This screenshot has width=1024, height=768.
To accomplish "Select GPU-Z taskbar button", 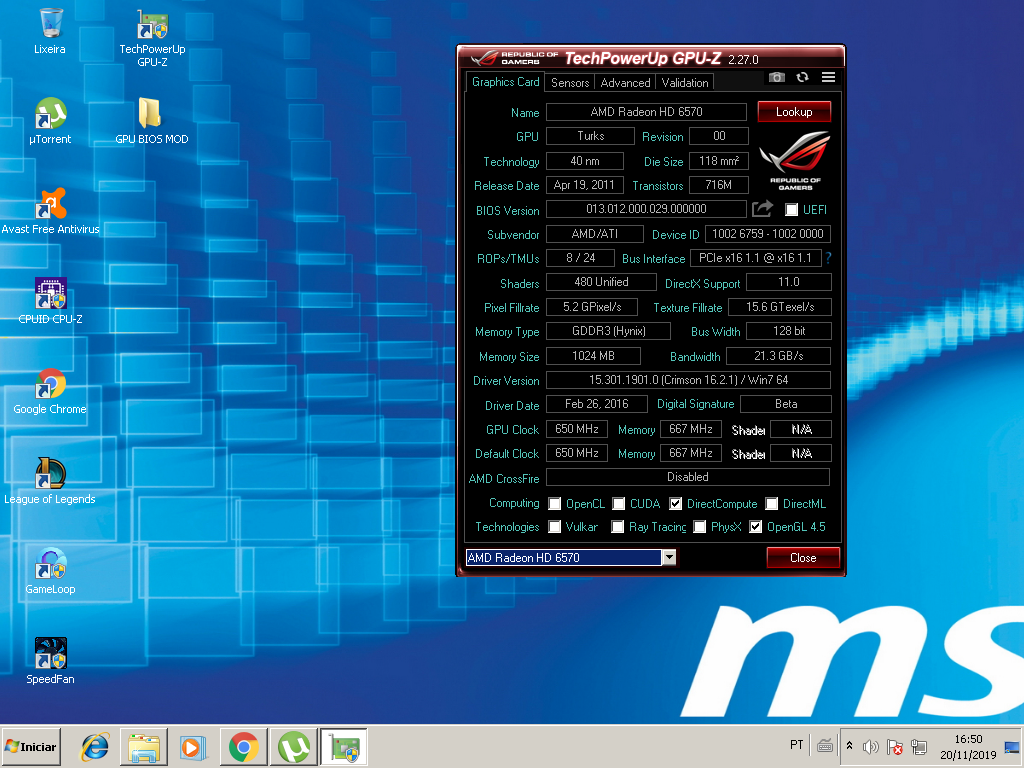I will coord(344,746).
